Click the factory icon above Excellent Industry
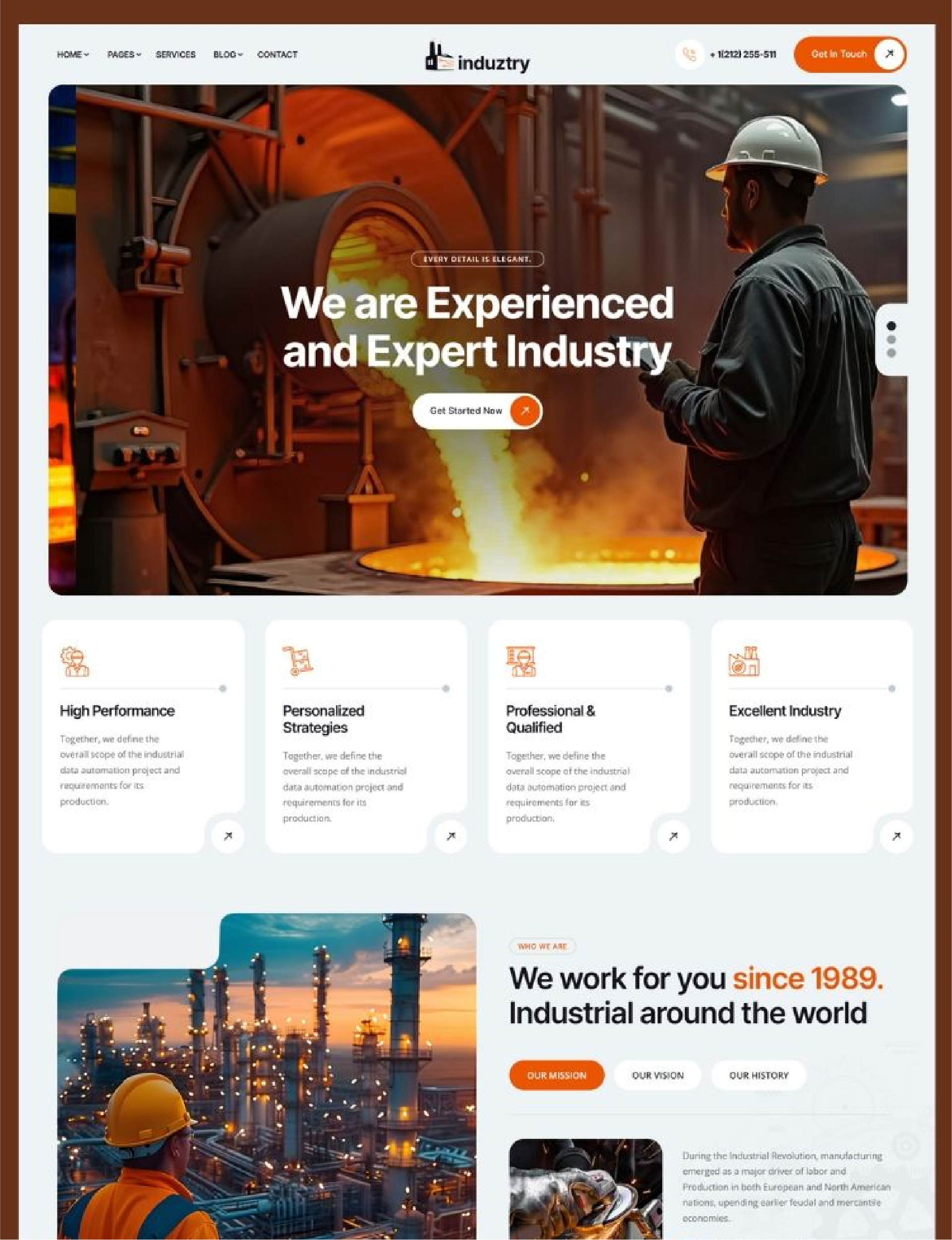The image size is (952, 1240). point(743,661)
